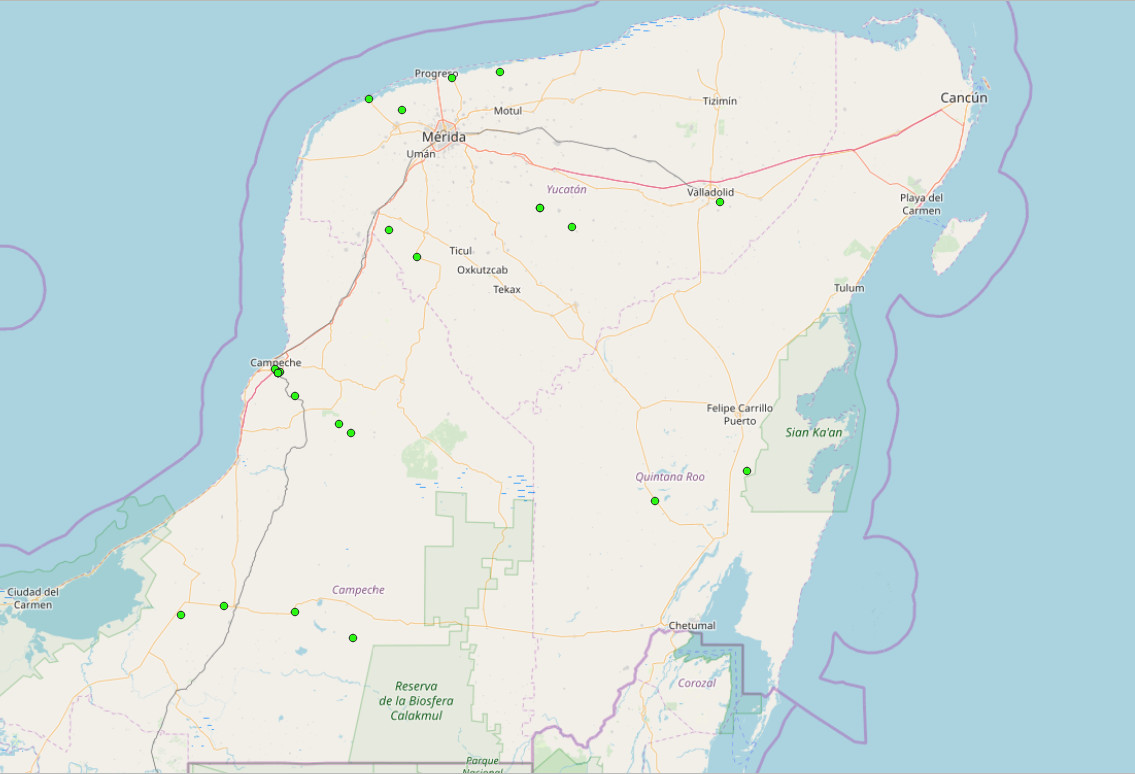The width and height of the screenshot is (1135, 774).
Task: Click the green marker overlapping Progreso label
Action: click(452, 78)
